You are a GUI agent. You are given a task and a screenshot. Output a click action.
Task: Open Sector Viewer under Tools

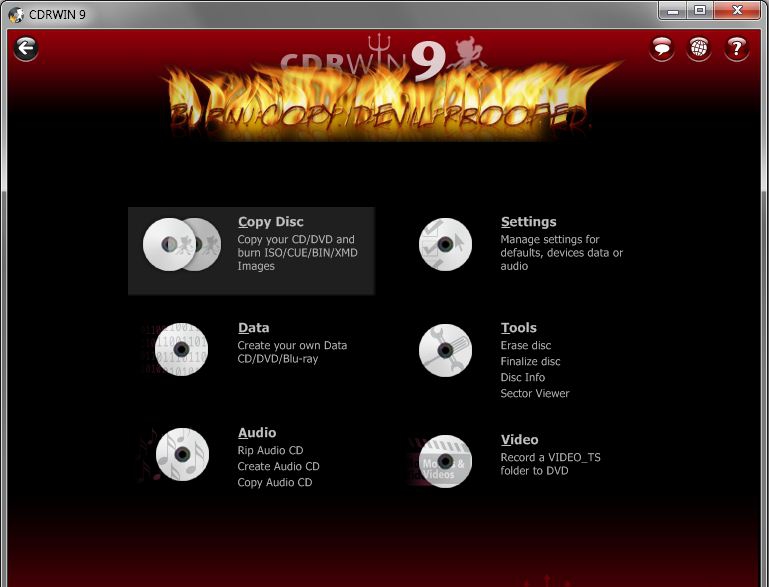pyautogui.click(x=535, y=393)
